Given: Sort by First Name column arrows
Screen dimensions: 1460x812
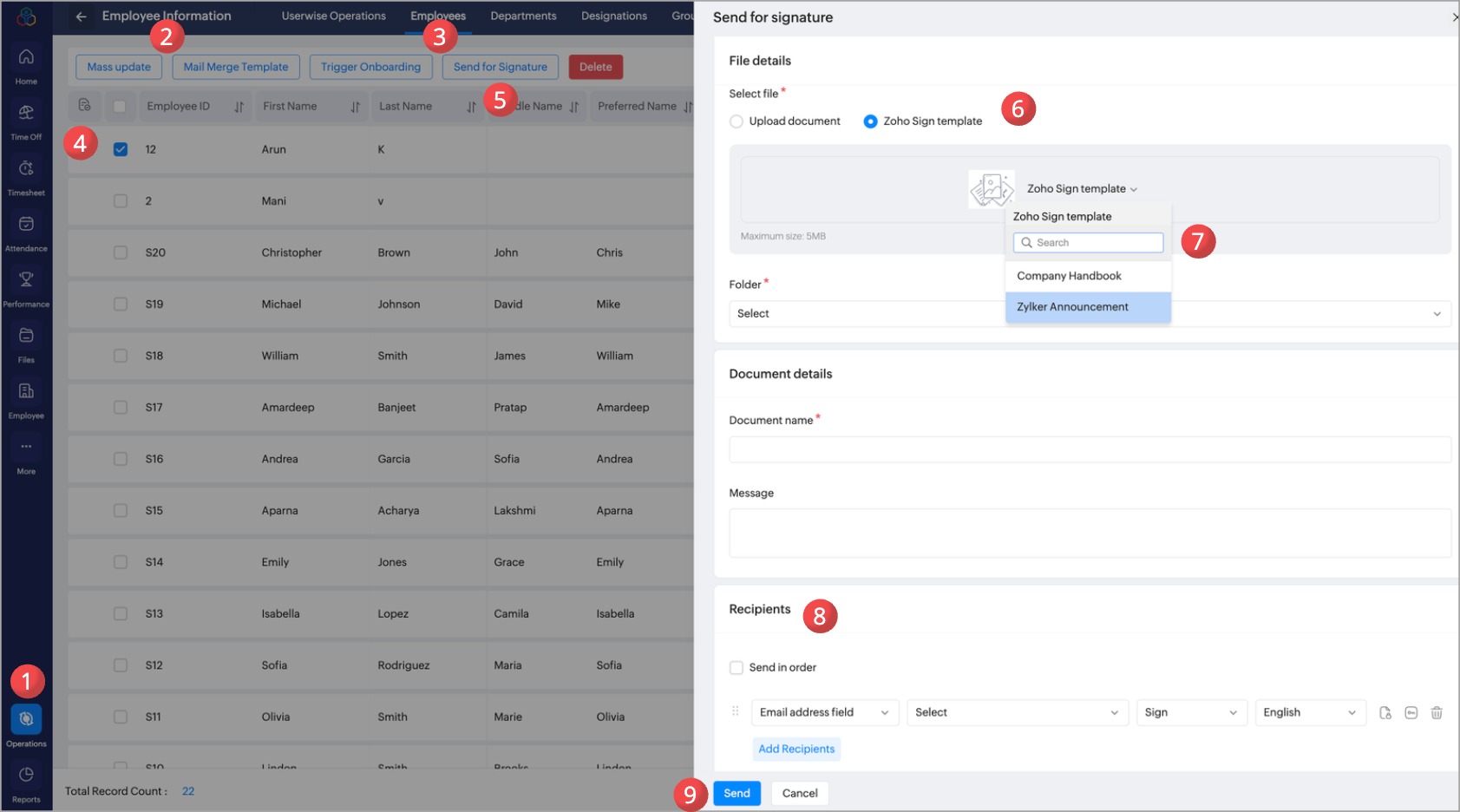Looking at the screenshot, I should 356,107.
